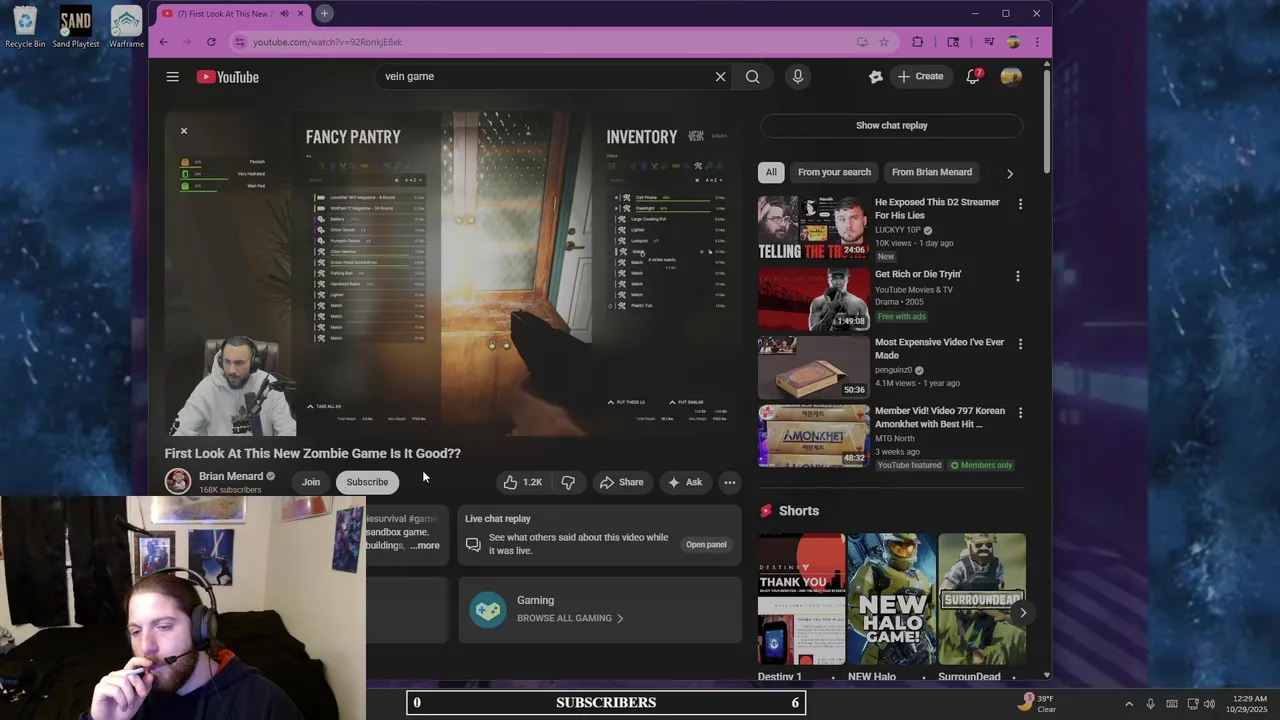The image size is (1280, 720).
Task: Open the YouTube hamburger guide menu
Action: coord(172,77)
